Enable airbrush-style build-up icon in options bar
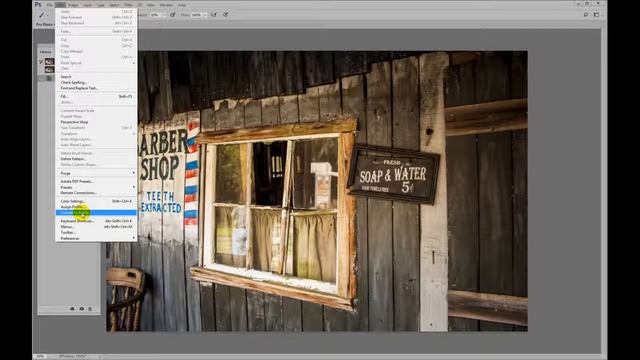 [213, 15]
